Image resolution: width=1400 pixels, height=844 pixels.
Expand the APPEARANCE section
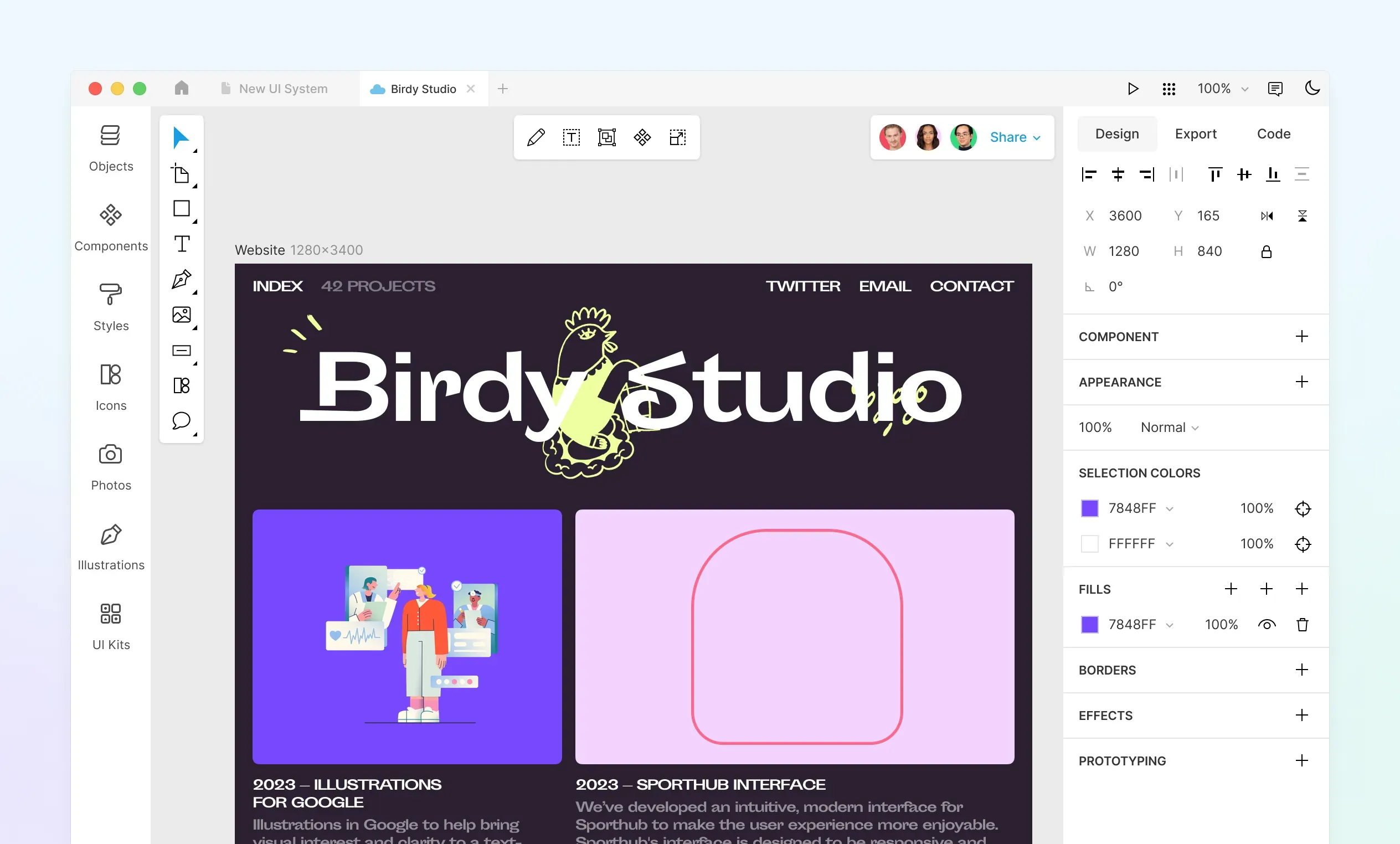point(1301,382)
